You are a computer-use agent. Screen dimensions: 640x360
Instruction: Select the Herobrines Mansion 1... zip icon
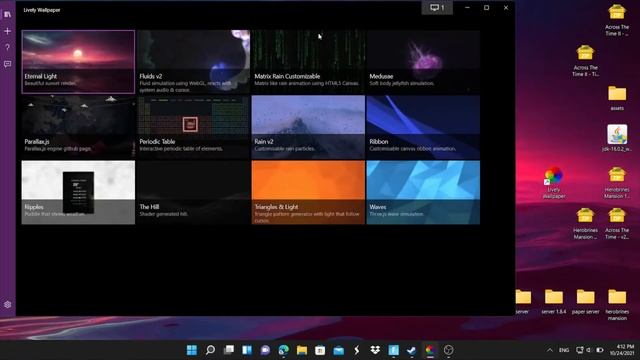click(x=617, y=183)
